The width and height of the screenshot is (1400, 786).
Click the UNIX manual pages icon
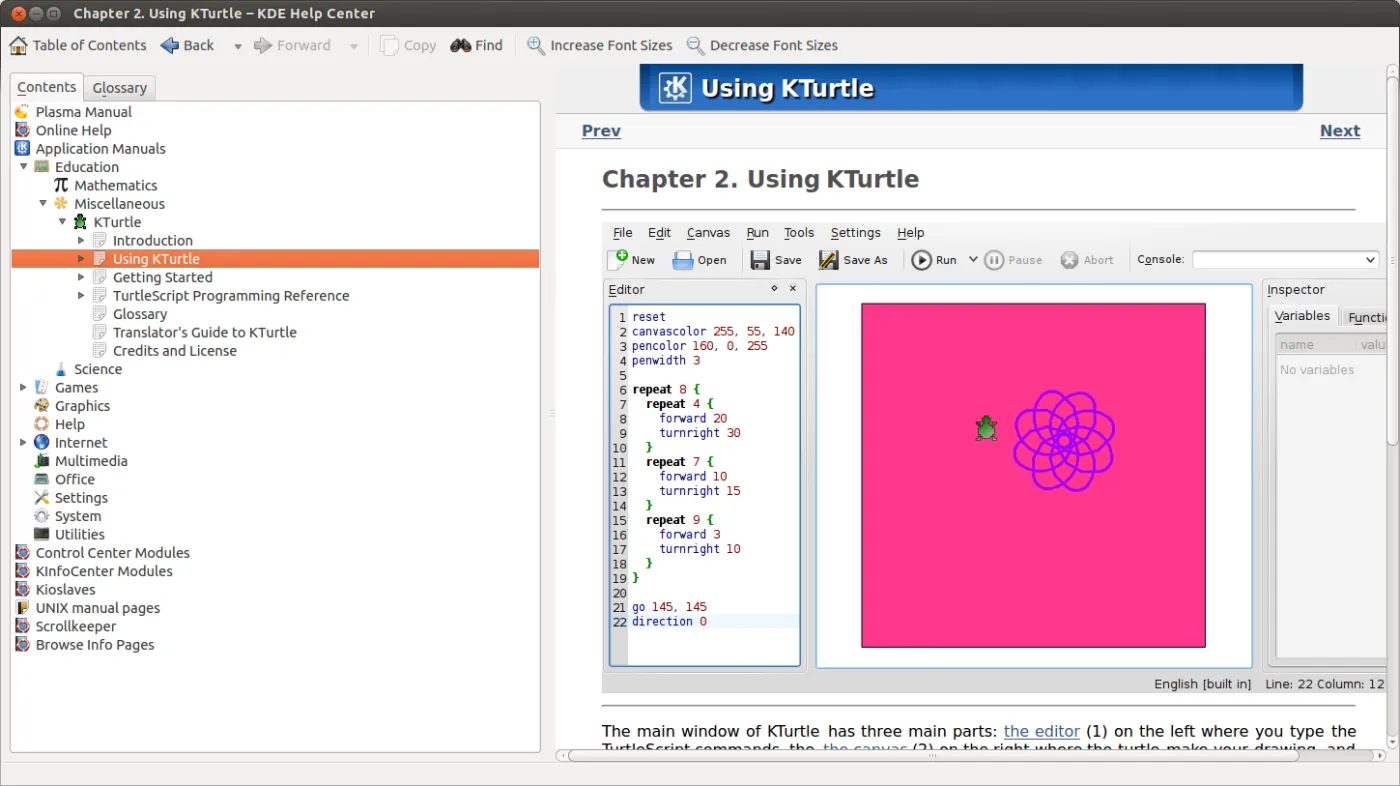tap(22, 608)
